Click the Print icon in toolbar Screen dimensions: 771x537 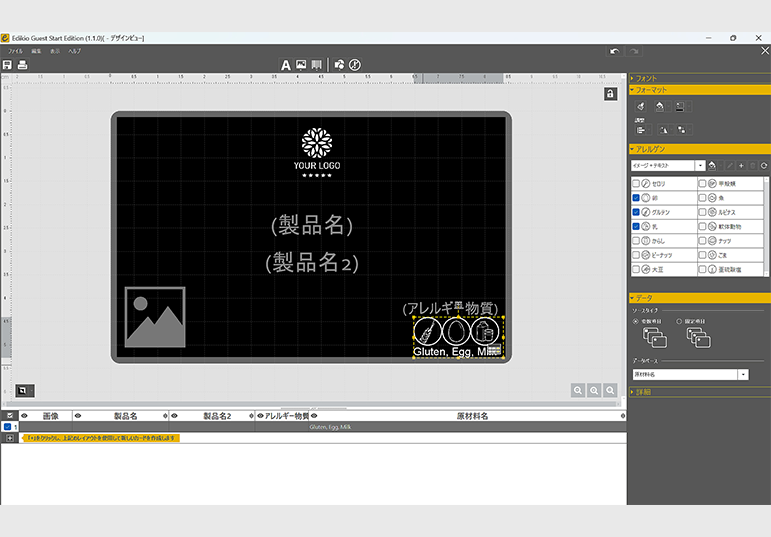pyautogui.click(x=22, y=65)
